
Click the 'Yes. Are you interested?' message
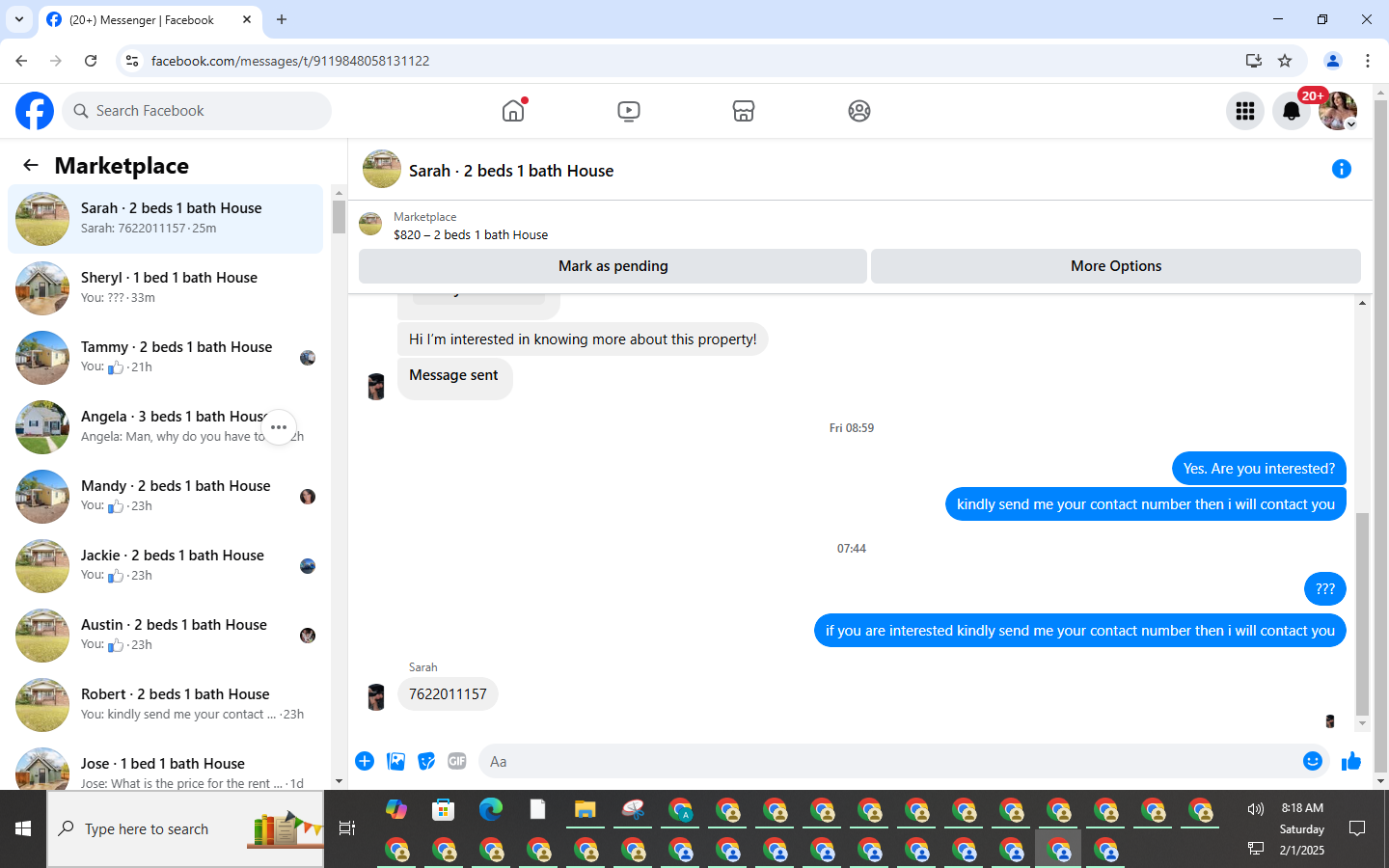(x=1259, y=469)
